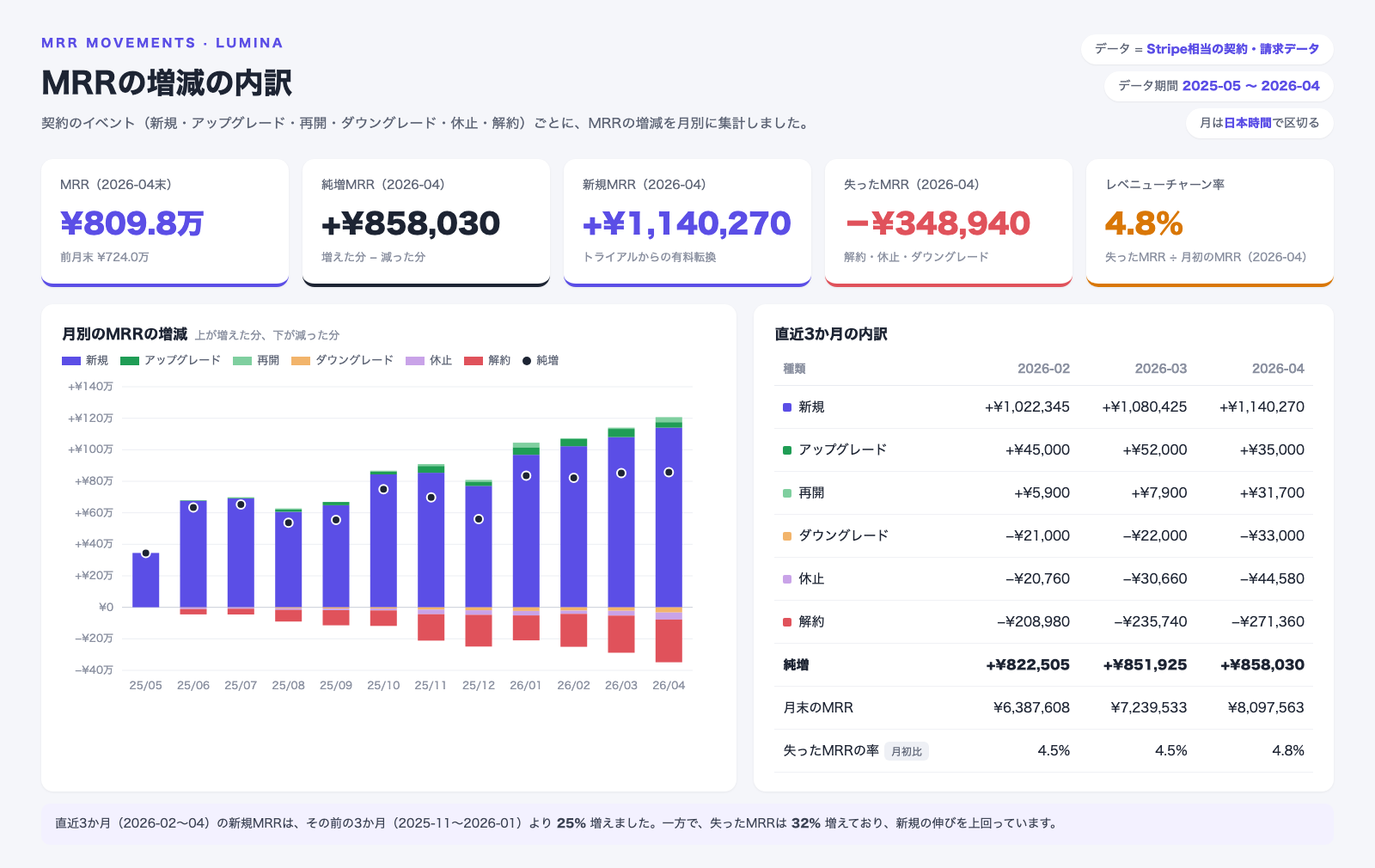1375x868 pixels.
Task: Click the 26/04 red 解約 bar segment
Action: 669,641
